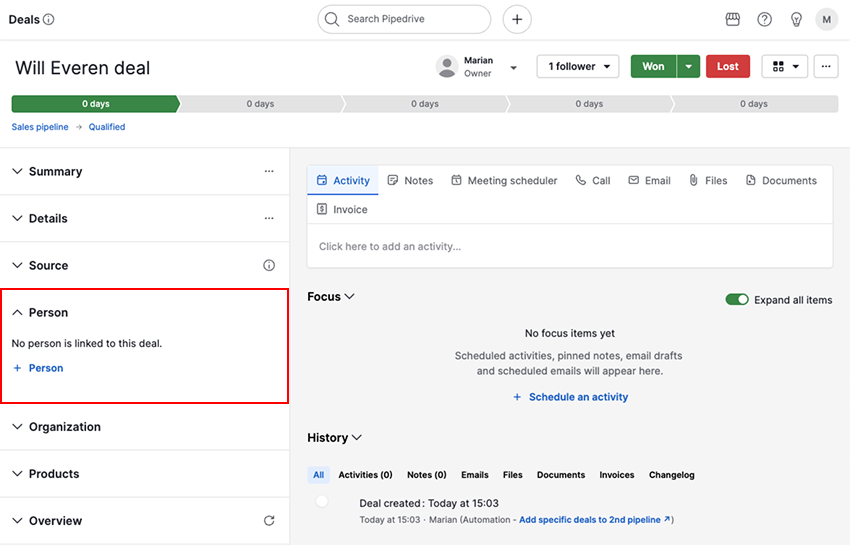The width and height of the screenshot is (850, 545).
Task: Mark deal as Lost
Action: (727, 66)
